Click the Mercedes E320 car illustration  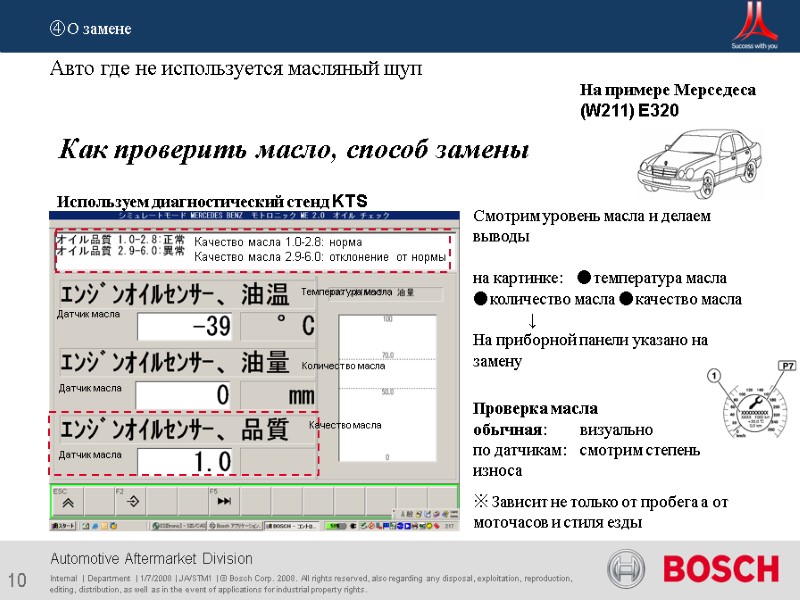(x=700, y=164)
